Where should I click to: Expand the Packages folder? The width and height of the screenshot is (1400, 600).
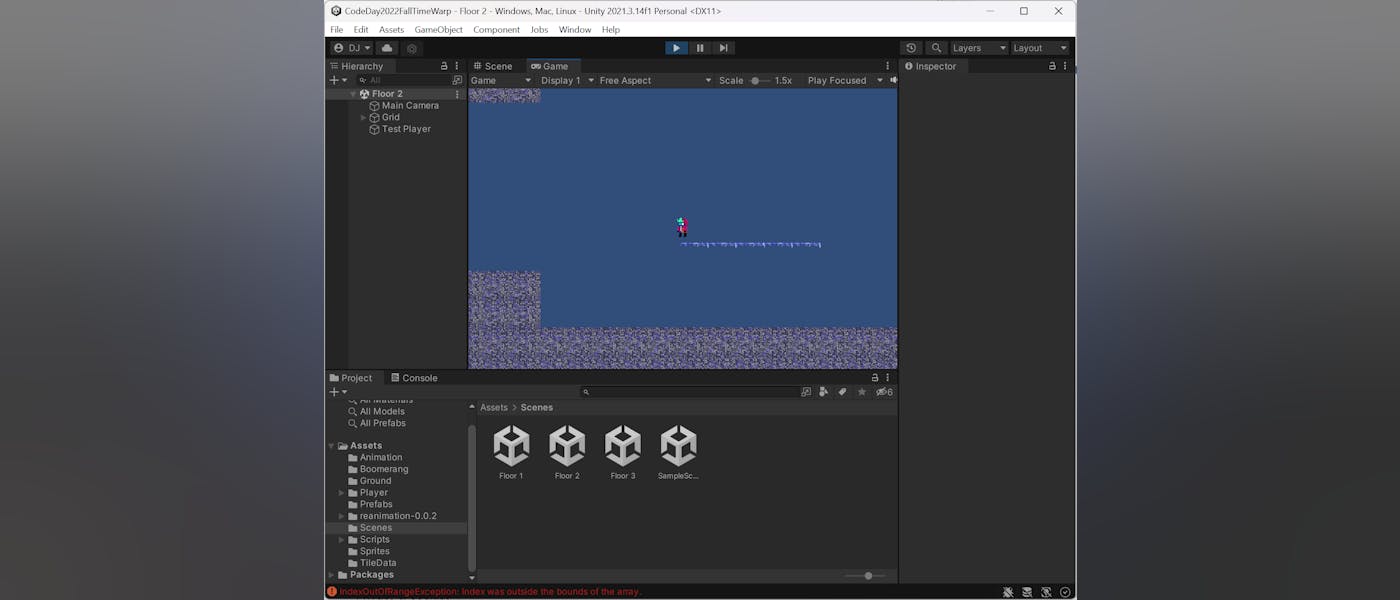(331, 575)
